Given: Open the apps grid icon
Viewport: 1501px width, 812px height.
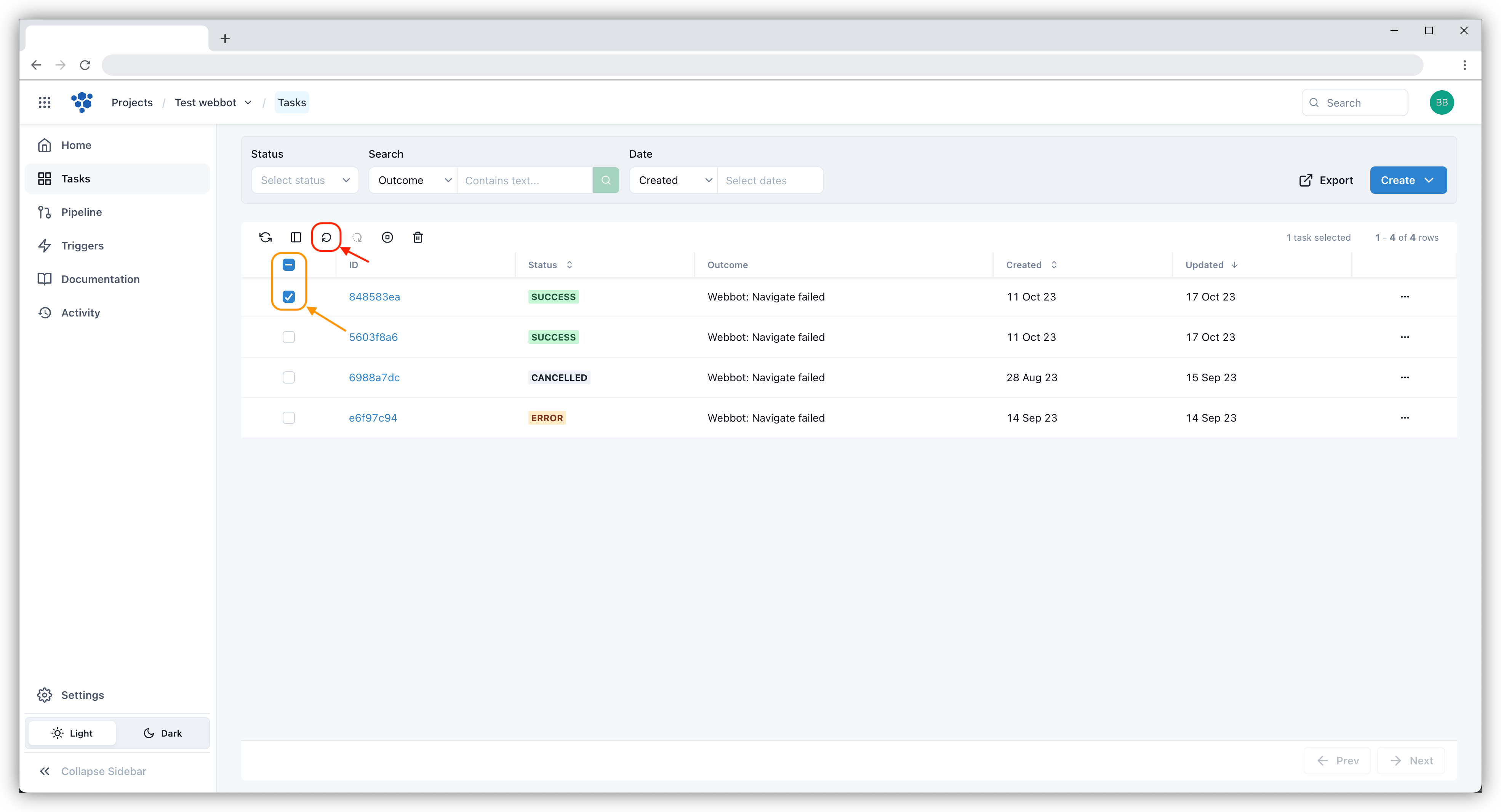Looking at the screenshot, I should pyautogui.click(x=45, y=102).
